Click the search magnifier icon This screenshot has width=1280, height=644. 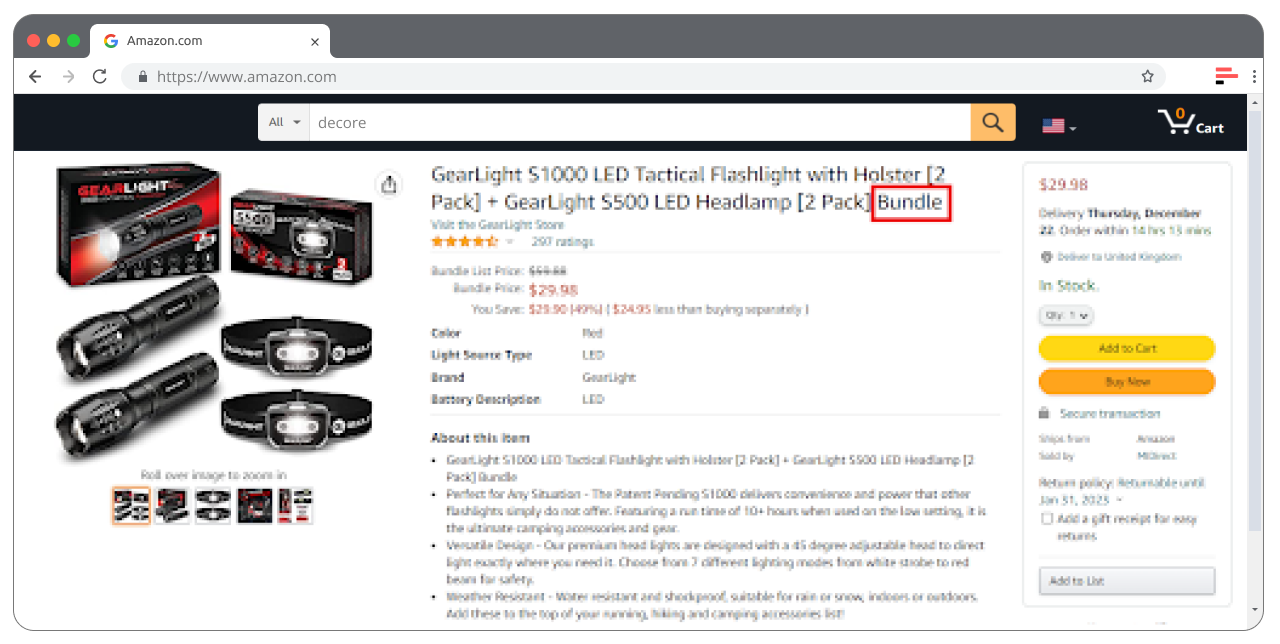tap(992, 121)
